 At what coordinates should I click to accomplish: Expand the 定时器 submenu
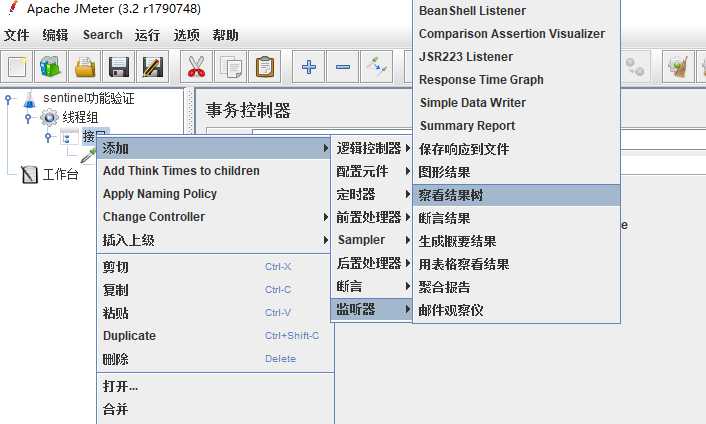(x=372, y=194)
